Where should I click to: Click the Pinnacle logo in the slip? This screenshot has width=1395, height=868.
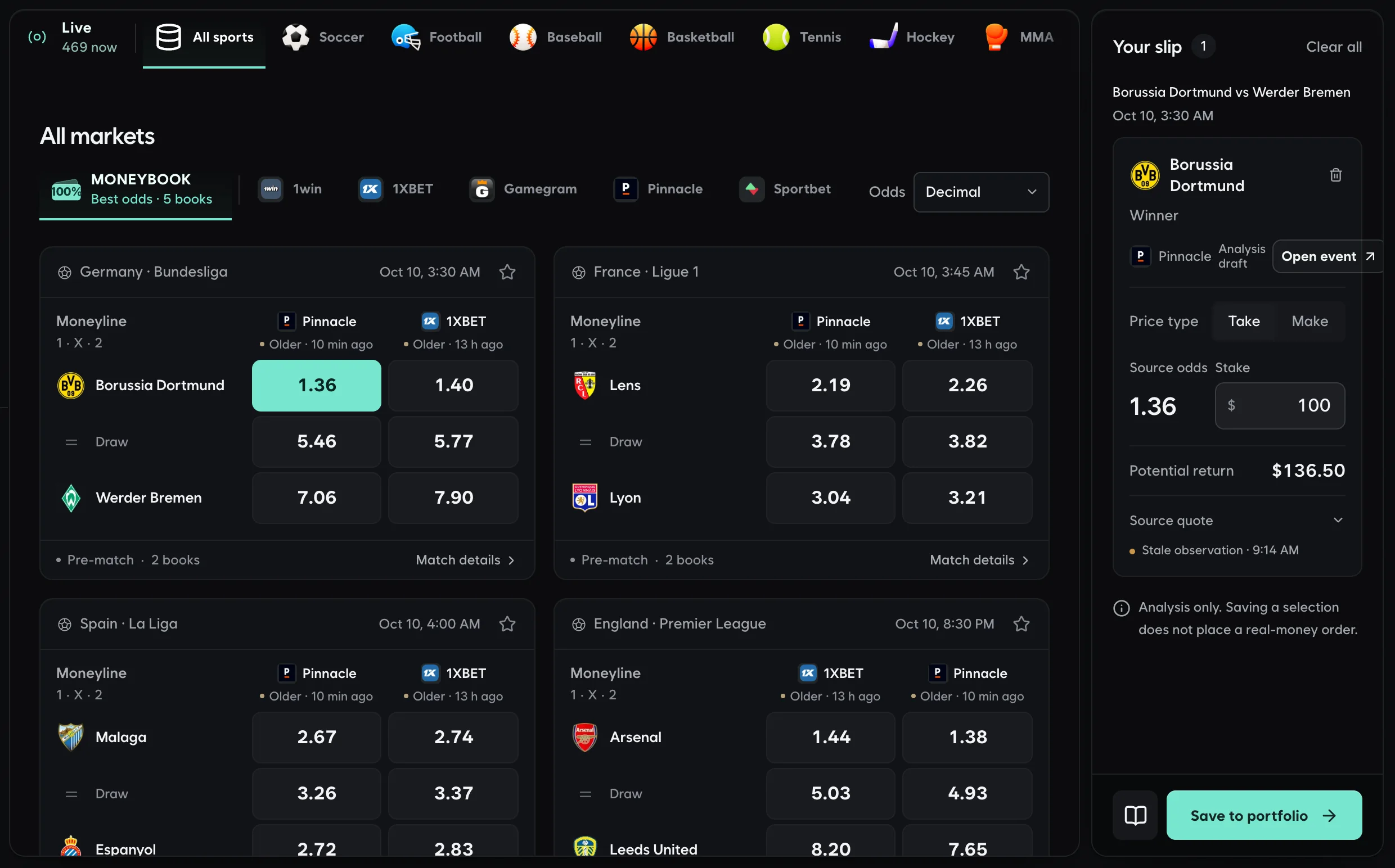1141,256
